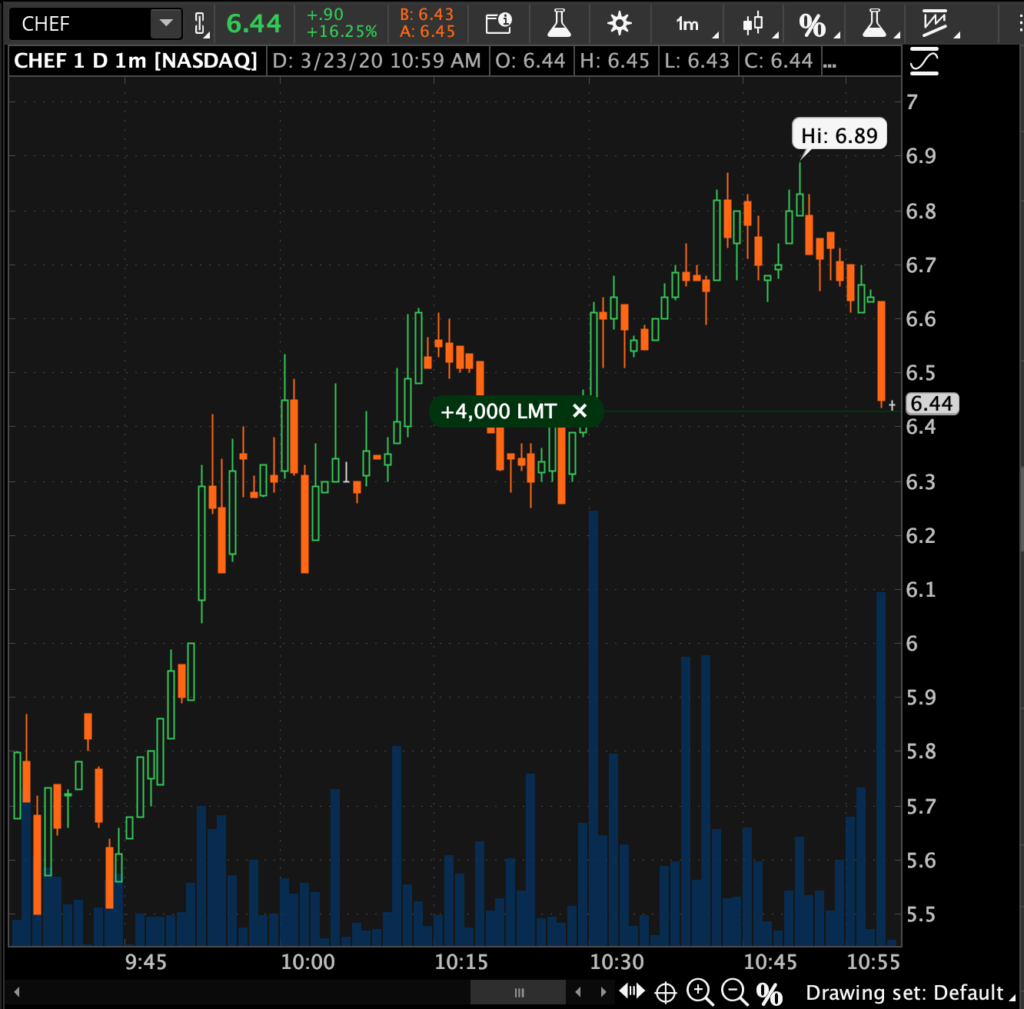Open the symbol link (clipboard) selector
Screen dimensions: 1024x1009
point(200,24)
